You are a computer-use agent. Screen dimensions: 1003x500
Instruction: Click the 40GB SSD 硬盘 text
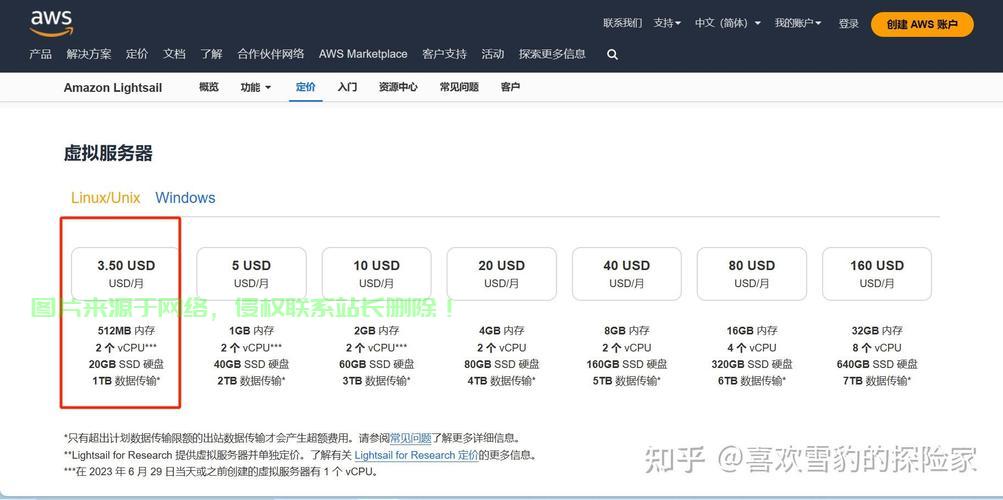(251, 364)
